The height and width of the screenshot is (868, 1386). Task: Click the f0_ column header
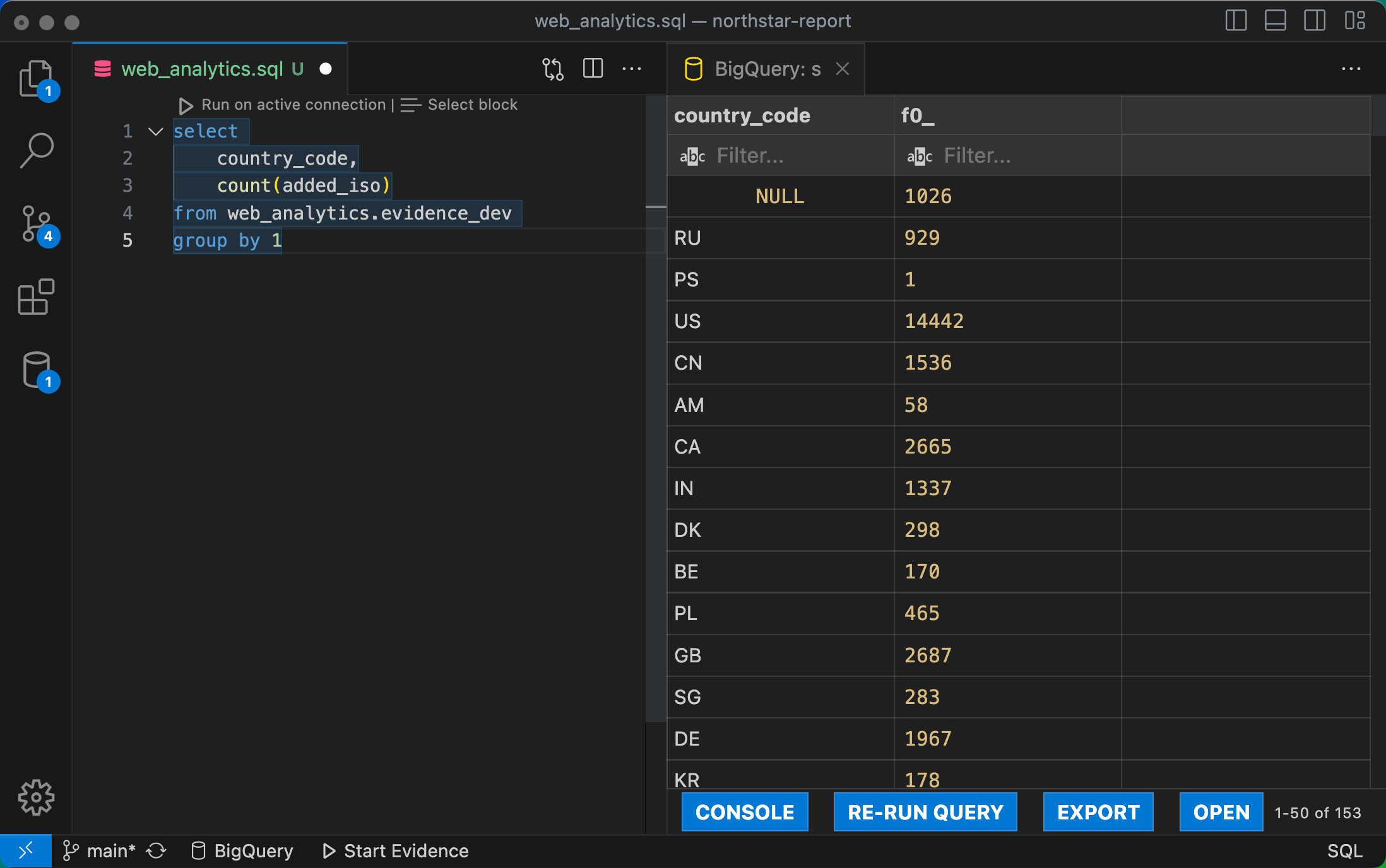[x=1007, y=115]
